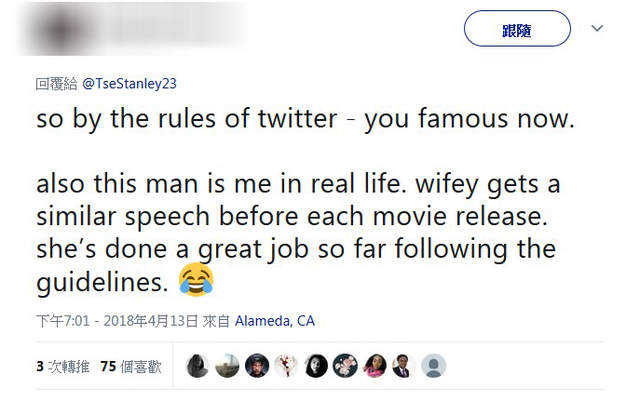This screenshot has width=640, height=401.
Task: Click the eighth liker avatar in suit
Action: [x=403, y=367]
